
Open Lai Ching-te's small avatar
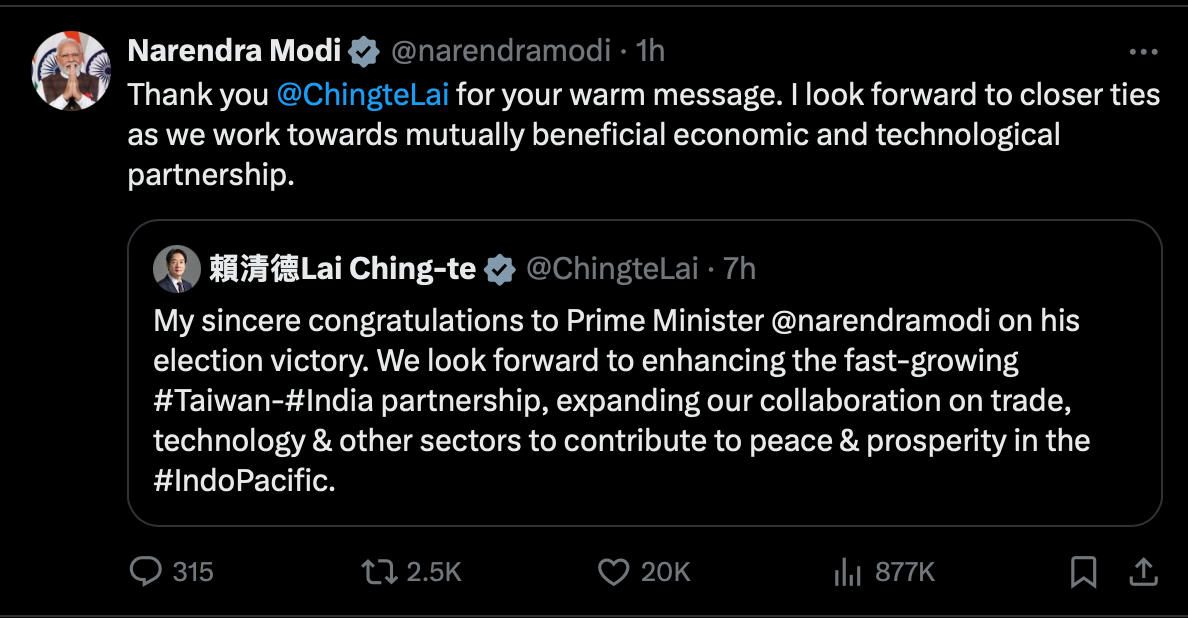(177, 269)
